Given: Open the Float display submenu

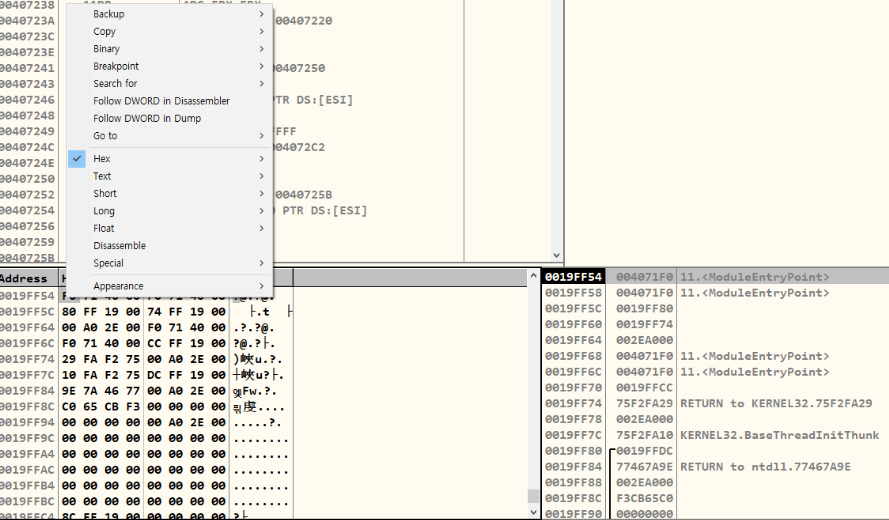Looking at the screenshot, I should [170, 228].
